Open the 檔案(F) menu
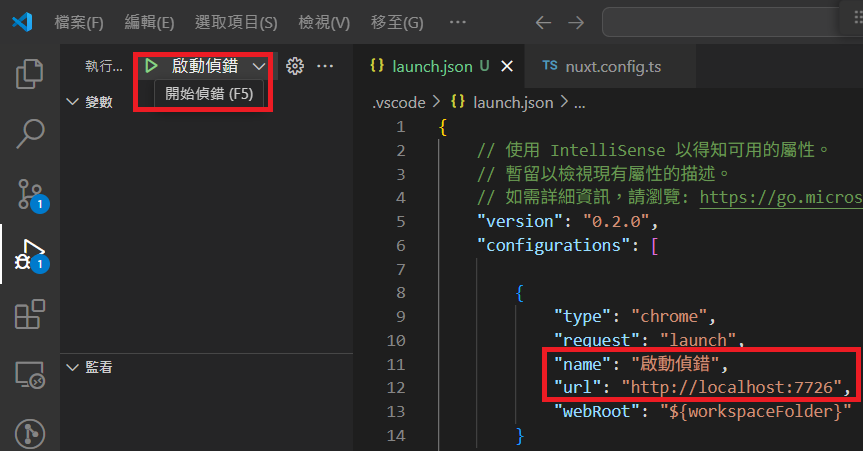The width and height of the screenshot is (863, 451). click(79, 22)
